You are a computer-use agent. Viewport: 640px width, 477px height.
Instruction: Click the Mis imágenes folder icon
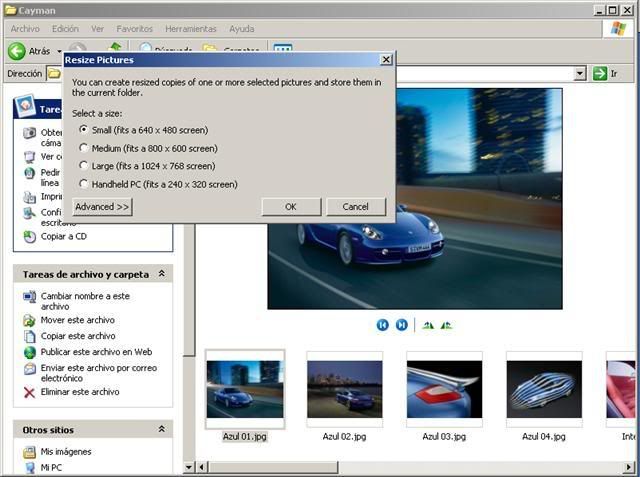click(x=29, y=452)
